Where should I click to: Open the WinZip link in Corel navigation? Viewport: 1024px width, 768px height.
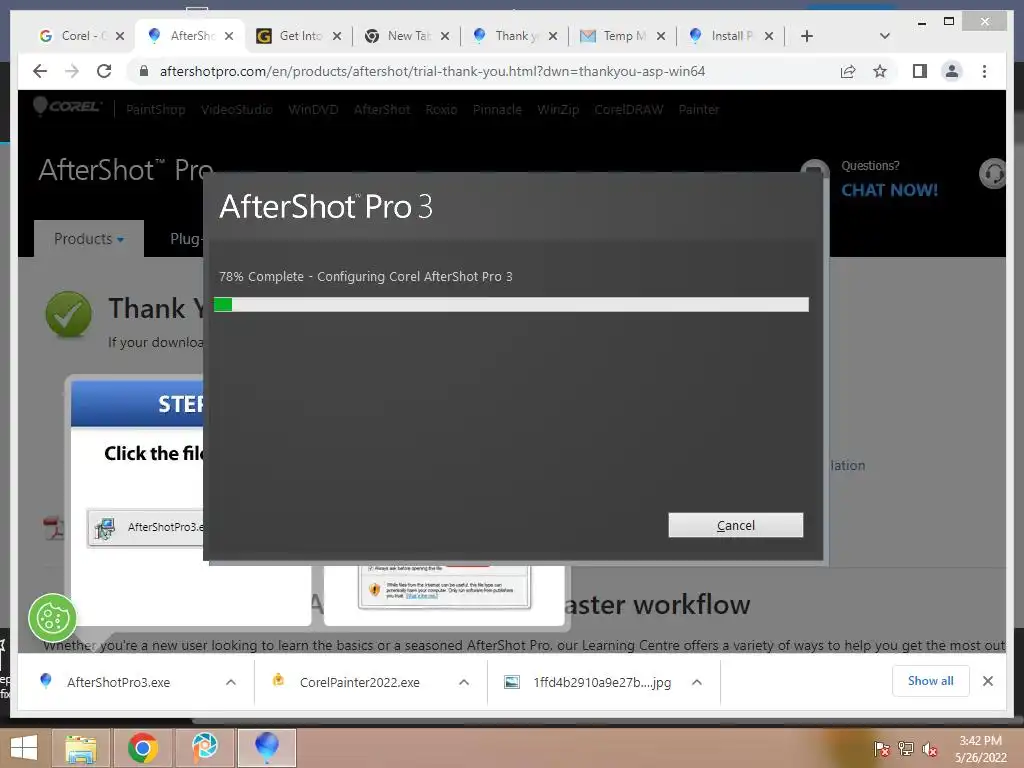click(x=558, y=110)
